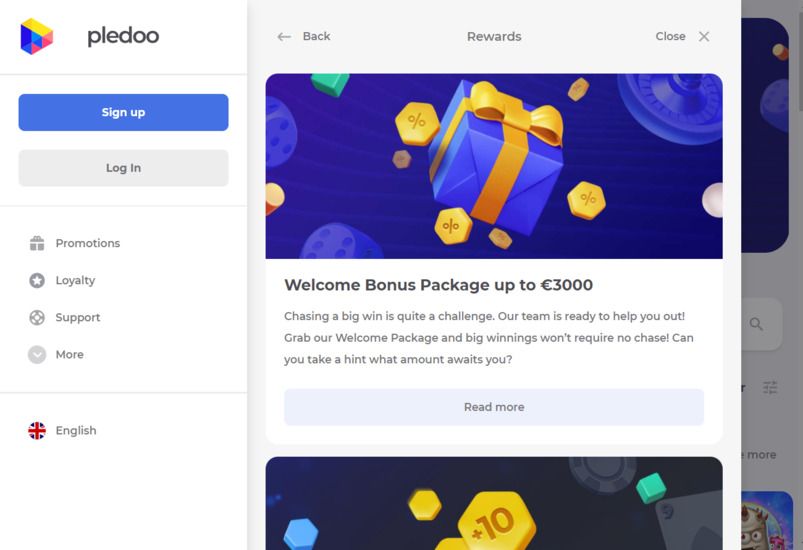The height and width of the screenshot is (550, 803).
Task: Click the Welcome Bonus Package heading
Action: point(438,285)
